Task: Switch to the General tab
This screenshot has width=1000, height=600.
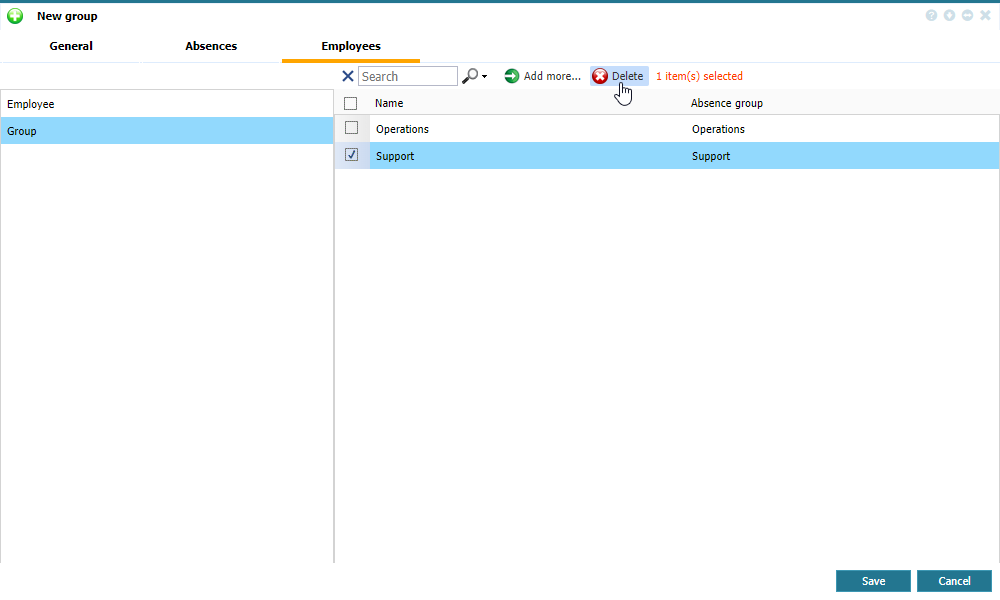Action: tap(71, 46)
